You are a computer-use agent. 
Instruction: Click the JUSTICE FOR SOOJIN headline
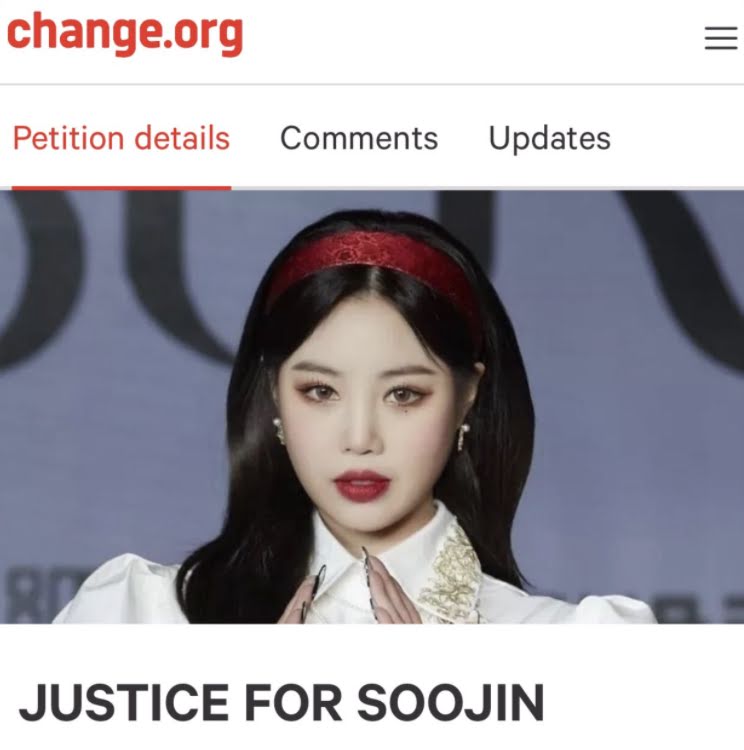281,702
